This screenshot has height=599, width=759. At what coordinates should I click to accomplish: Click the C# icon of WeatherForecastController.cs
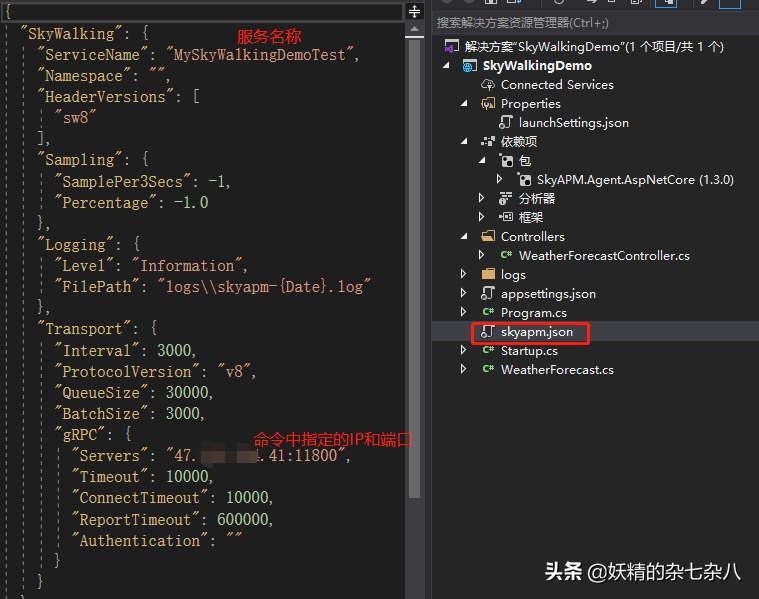pos(506,255)
